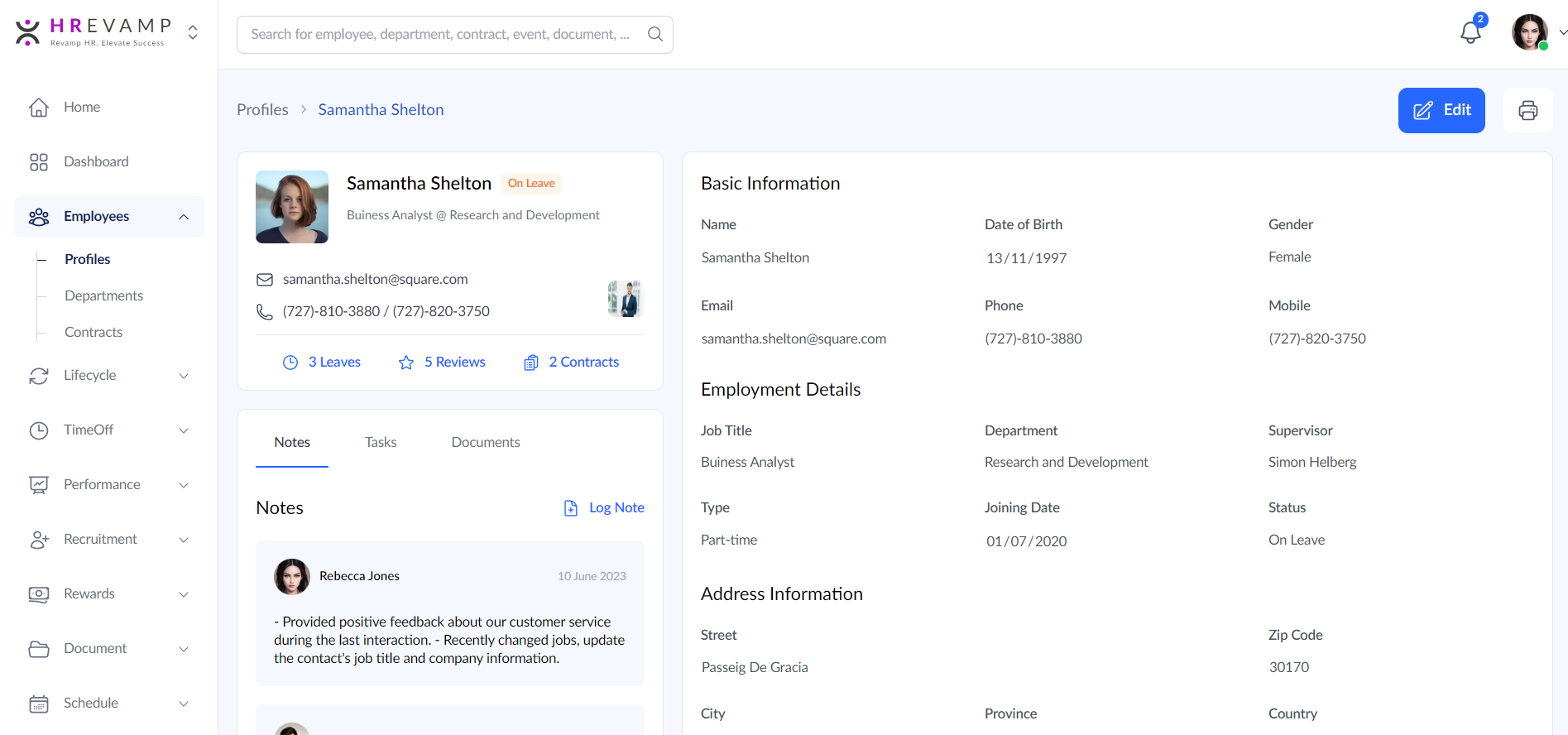The width and height of the screenshot is (1568, 735).
Task: Expand the TimeOff menu
Action: [184, 430]
